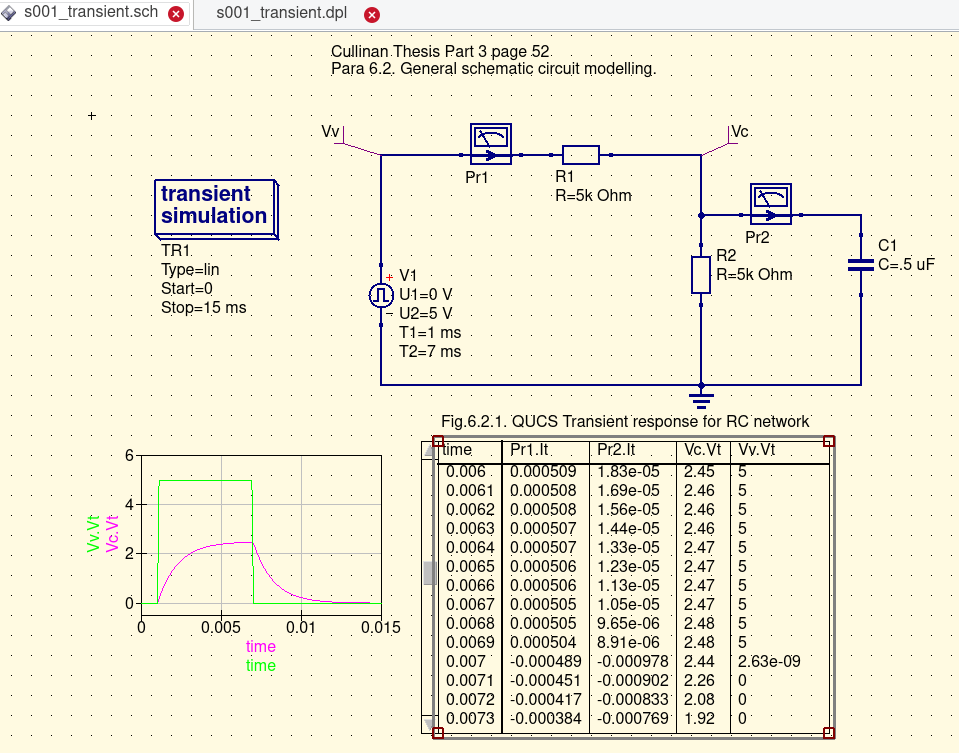Switch to the s001_transient.dpl tab
The height and width of the screenshot is (753, 959).
(289, 14)
